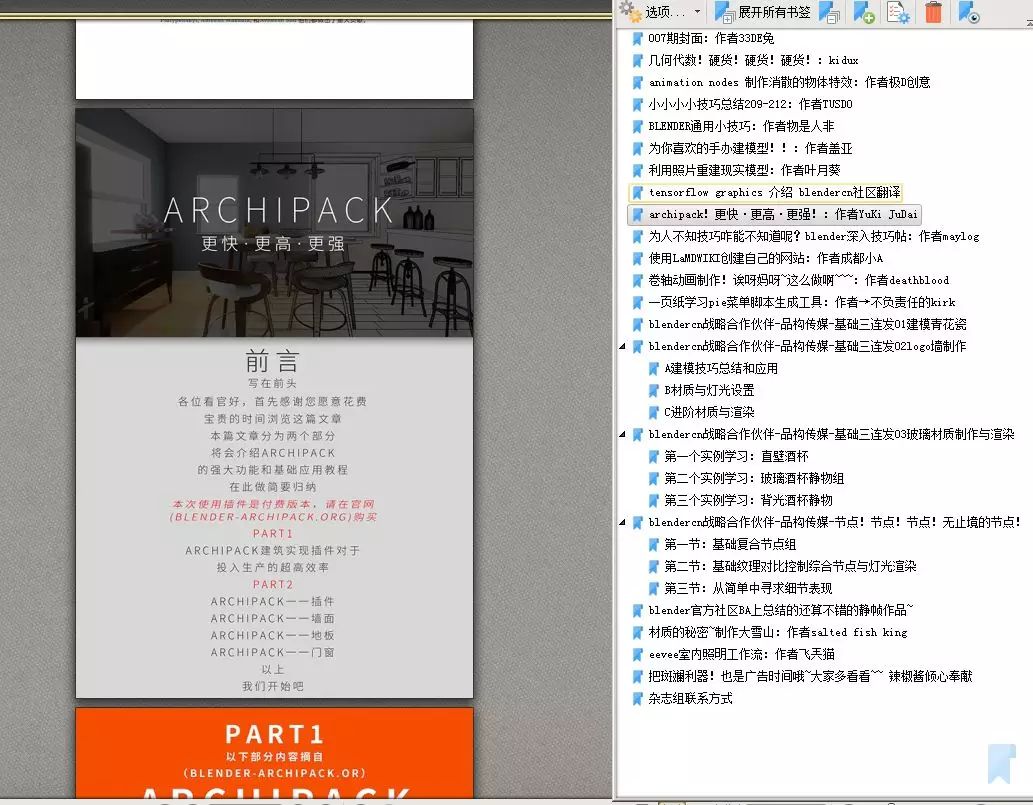
Task: Open bookmark 几何代数！硬货 by kidux
Action: point(753,60)
